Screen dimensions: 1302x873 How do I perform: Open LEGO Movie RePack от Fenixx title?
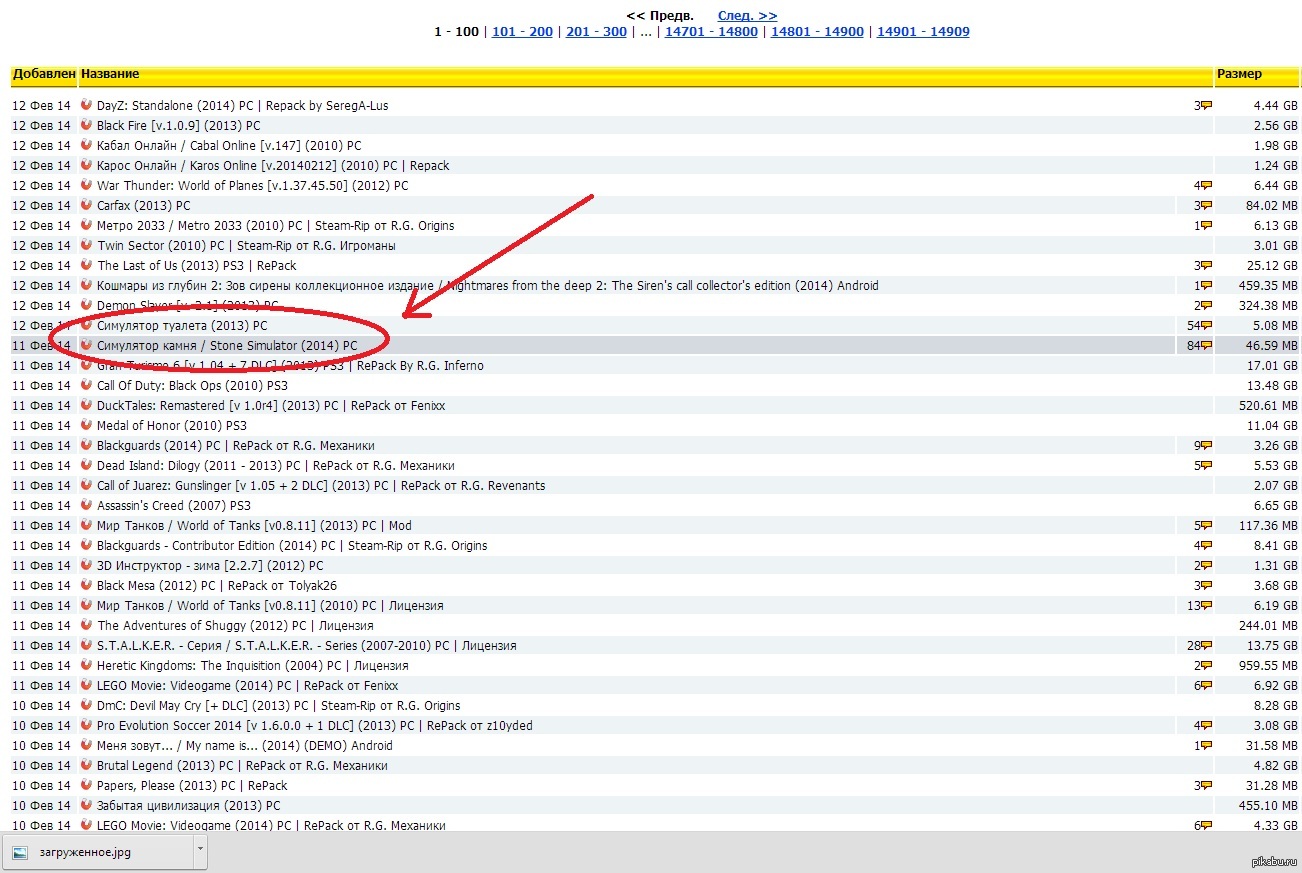click(247, 685)
